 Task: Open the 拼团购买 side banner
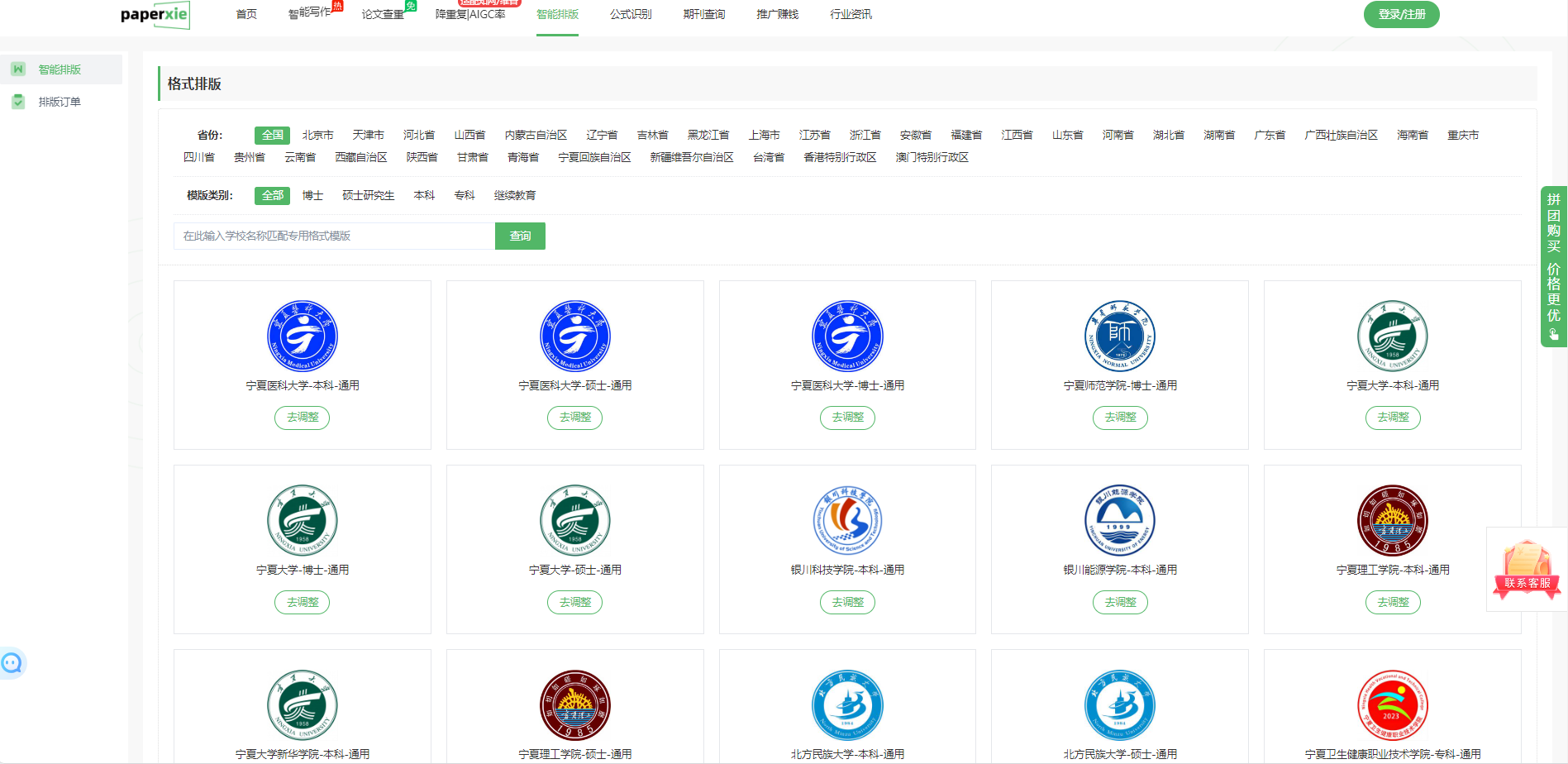1553,266
